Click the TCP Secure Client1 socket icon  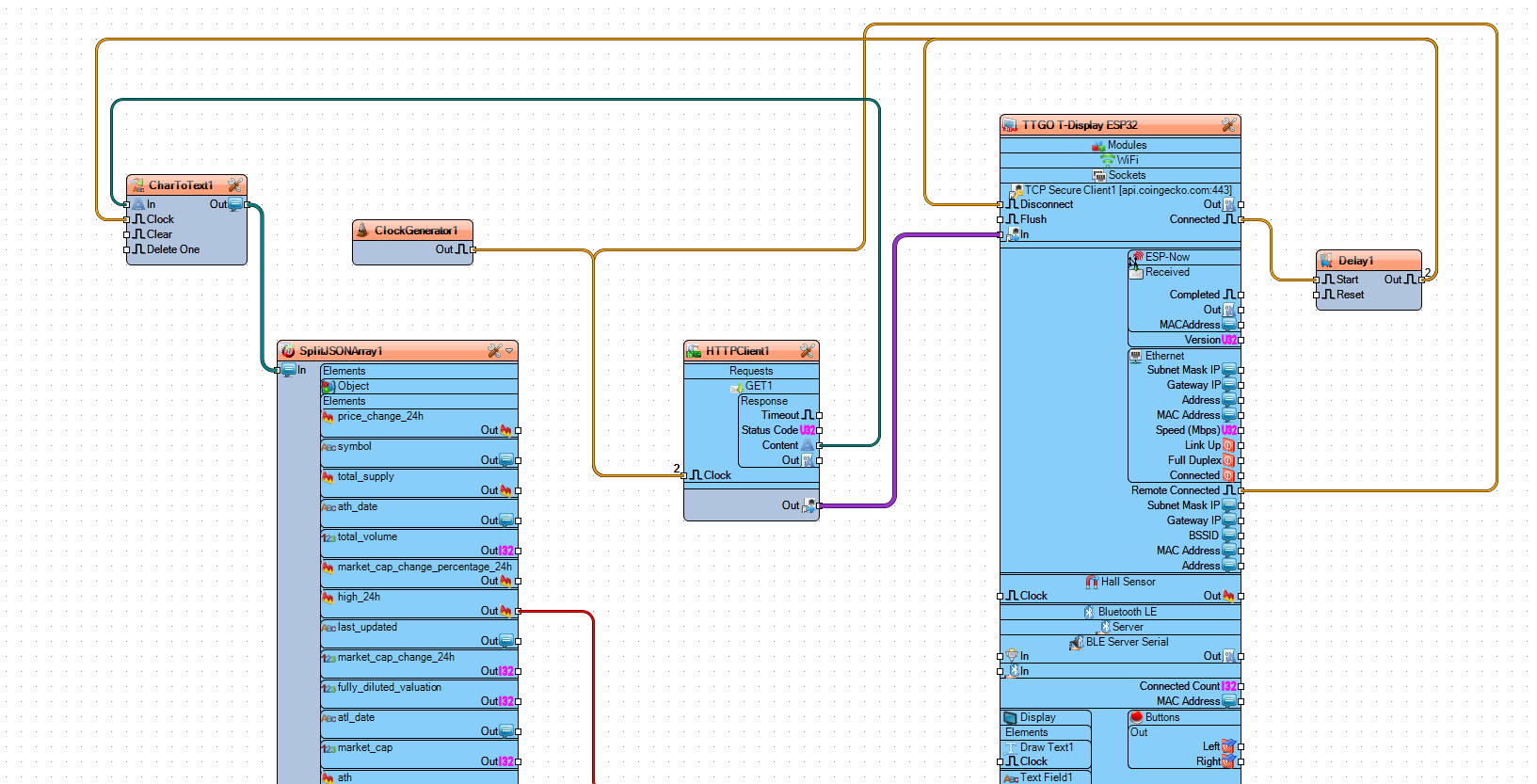pos(1016,190)
